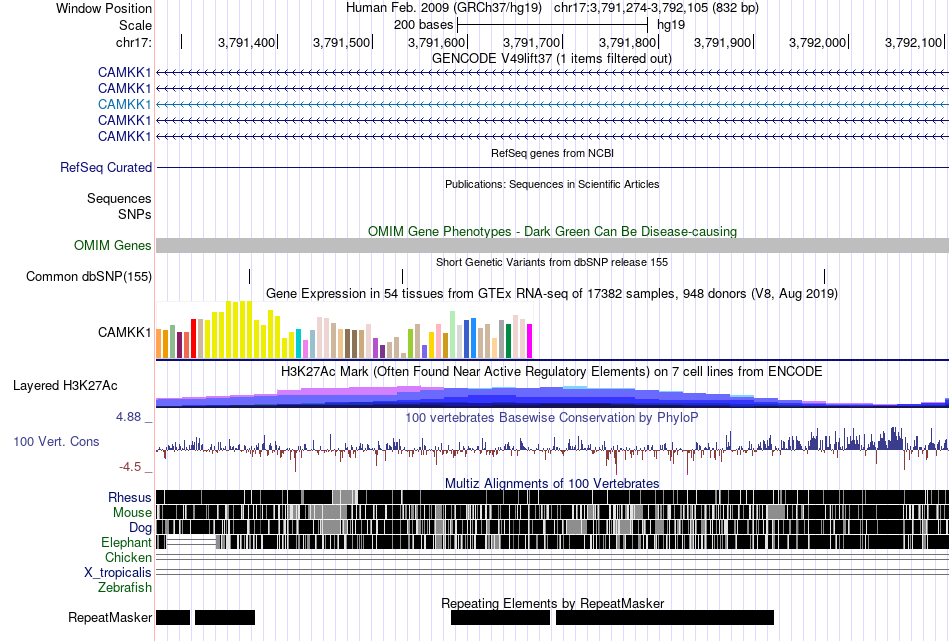Select the gray OMIM Genes item bar
The height and width of the screenshot is (641, 950).
coord(552,245)
